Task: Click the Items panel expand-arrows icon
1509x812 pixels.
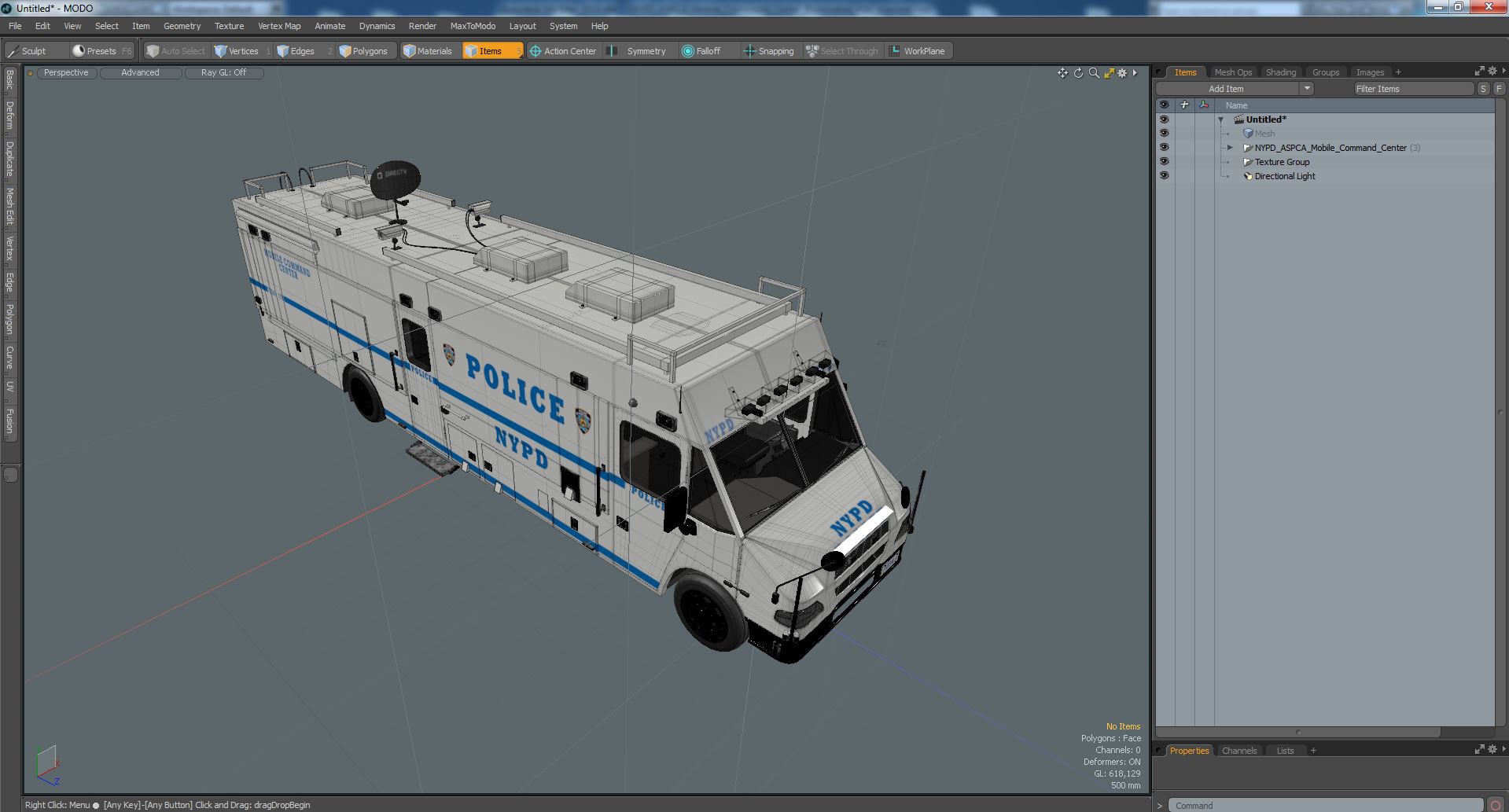Action: point(1479,72)
